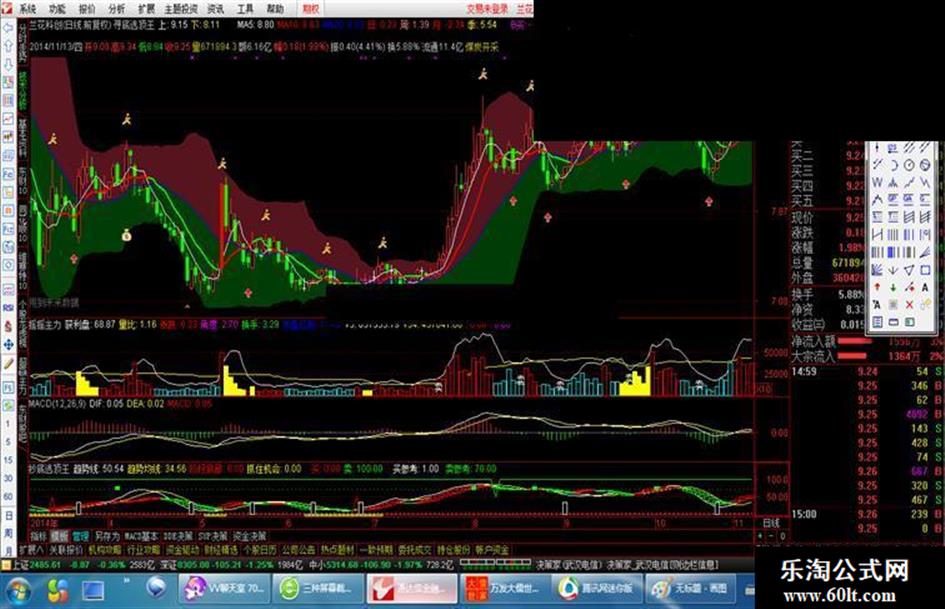
Task: Select the text A annotation tool
Action: tap(926, 287)
